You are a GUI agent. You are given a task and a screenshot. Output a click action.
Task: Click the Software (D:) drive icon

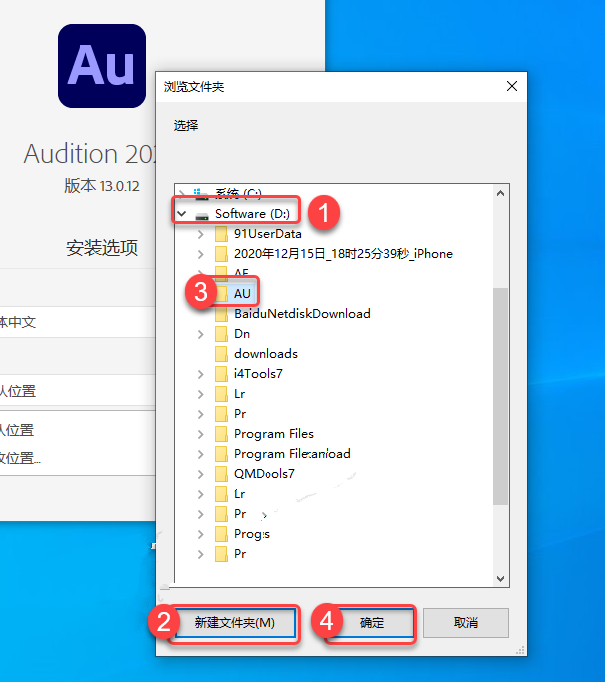(x=202, y=215)
